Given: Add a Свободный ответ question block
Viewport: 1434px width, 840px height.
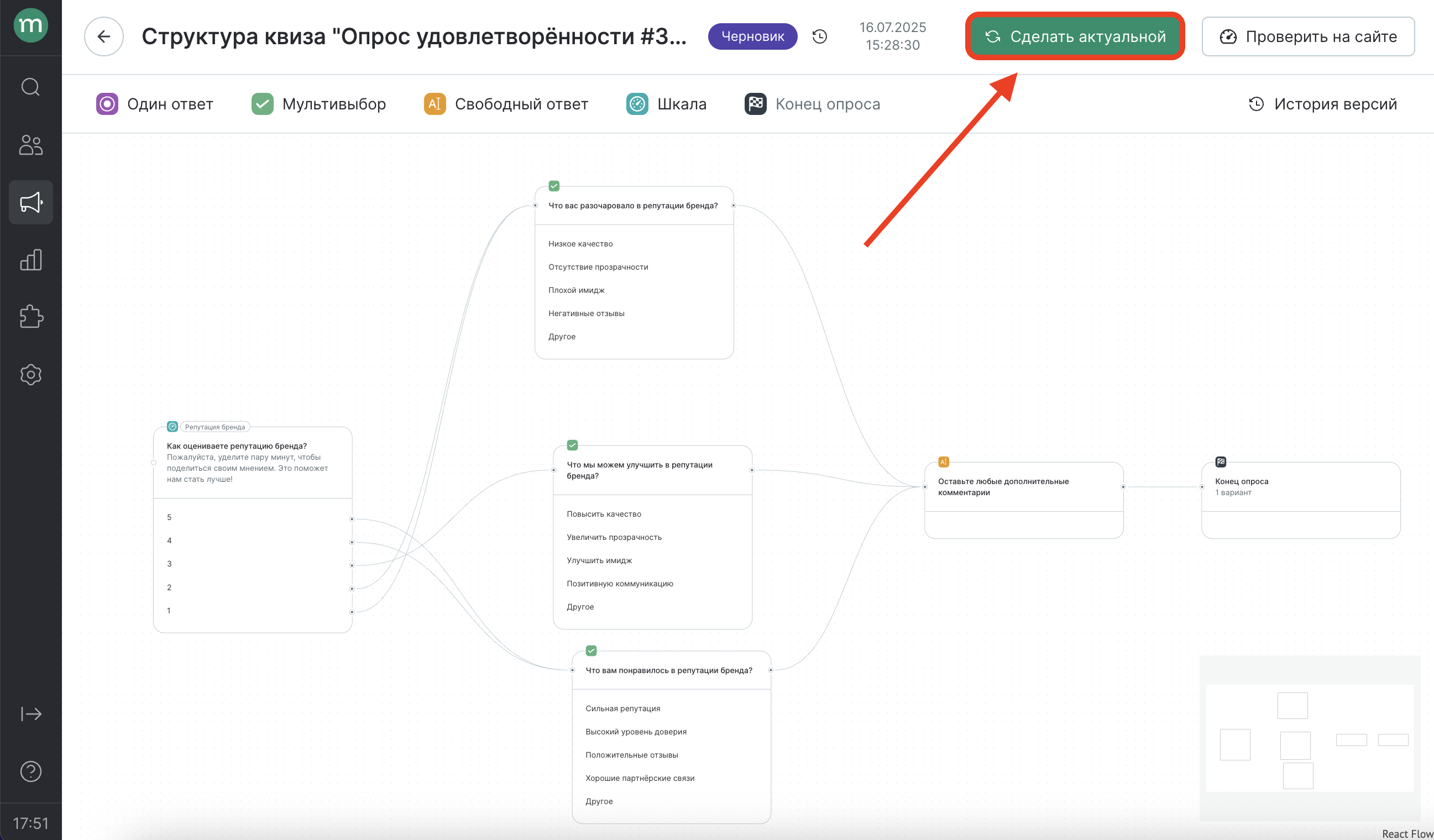Looking at the screenshot, I should click(506, 104).
